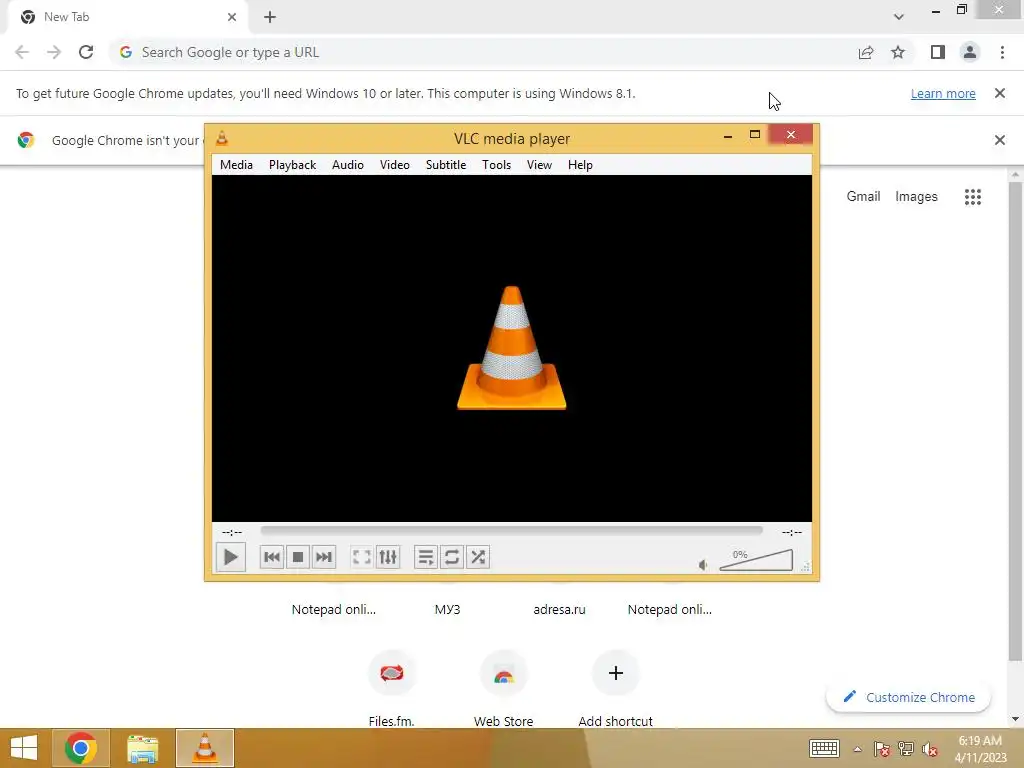Show hidden tray icons
This screenshot has height=768, width=1024.
[x=857, y=749]
